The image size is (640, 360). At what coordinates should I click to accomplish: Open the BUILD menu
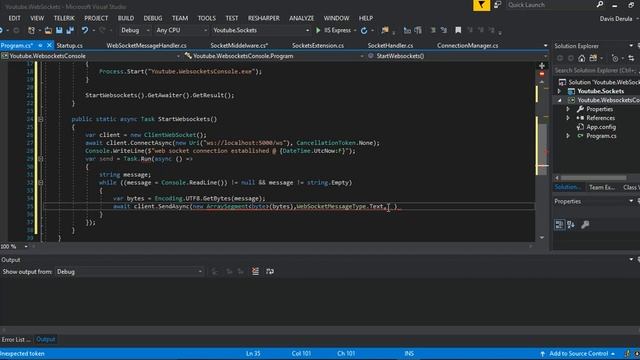(x=126, y=18)
